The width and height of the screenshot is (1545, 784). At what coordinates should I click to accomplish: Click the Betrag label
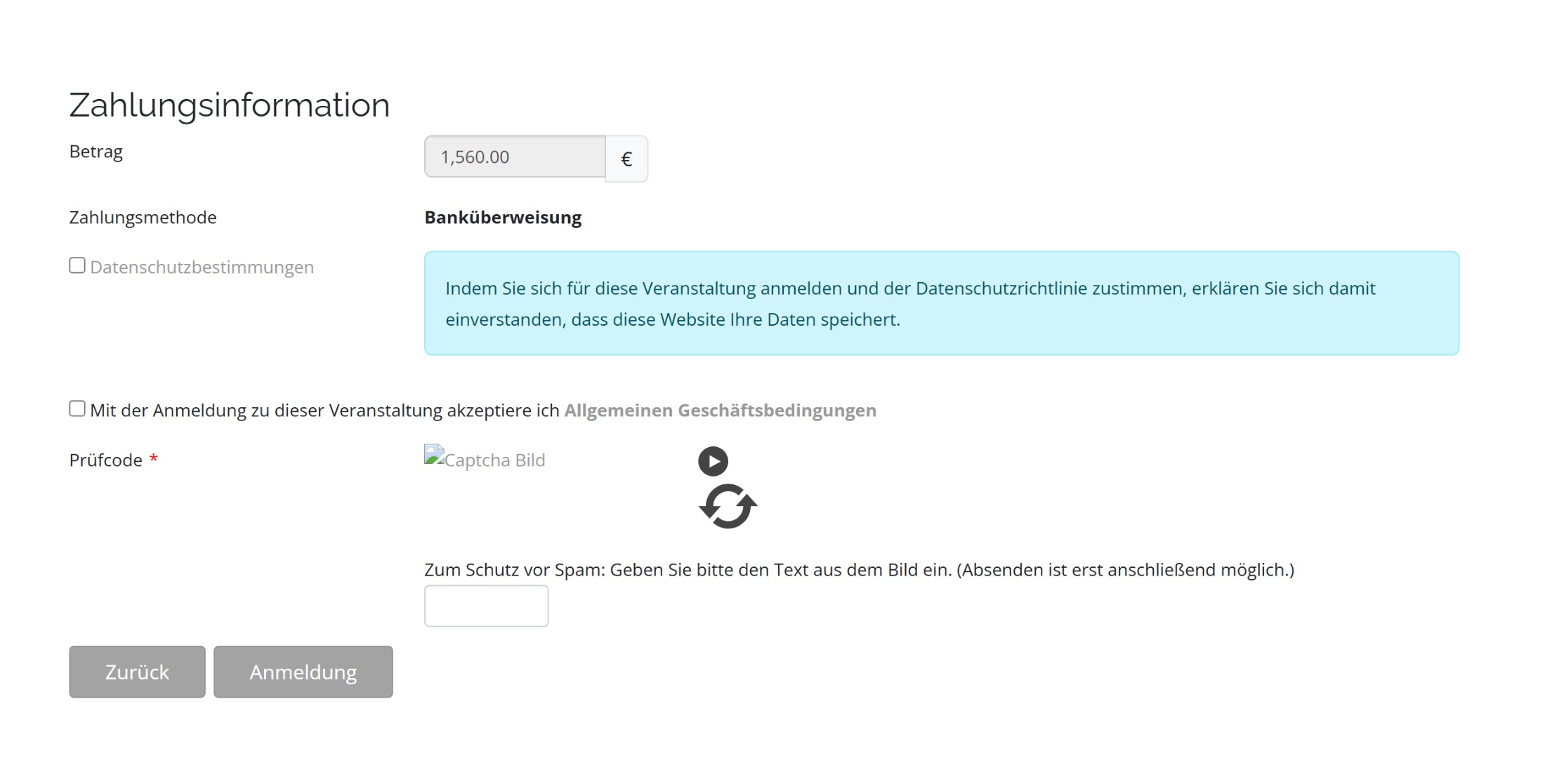click(x=96, y=152)
